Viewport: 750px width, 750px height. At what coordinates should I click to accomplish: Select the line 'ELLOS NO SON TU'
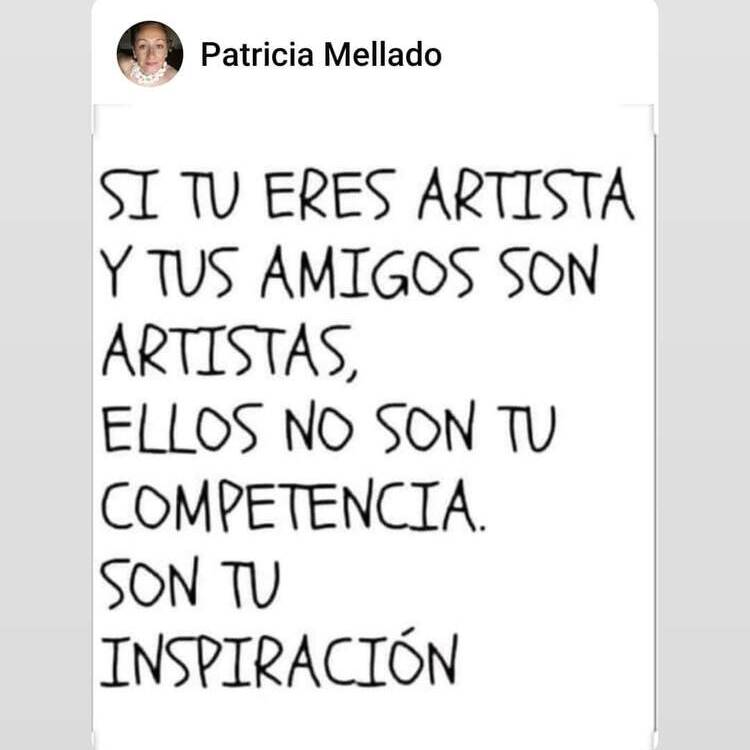pyautogui.click(x=329, y=428)
